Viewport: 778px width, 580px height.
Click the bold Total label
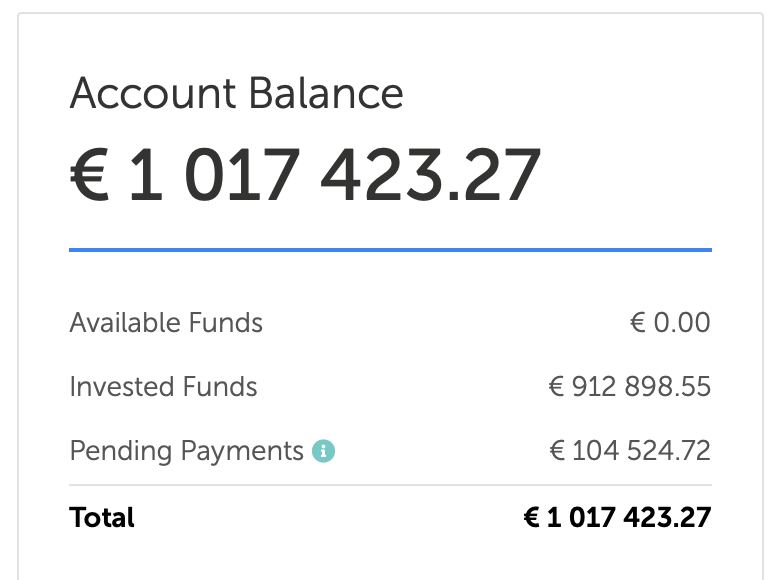click(102, 517)
